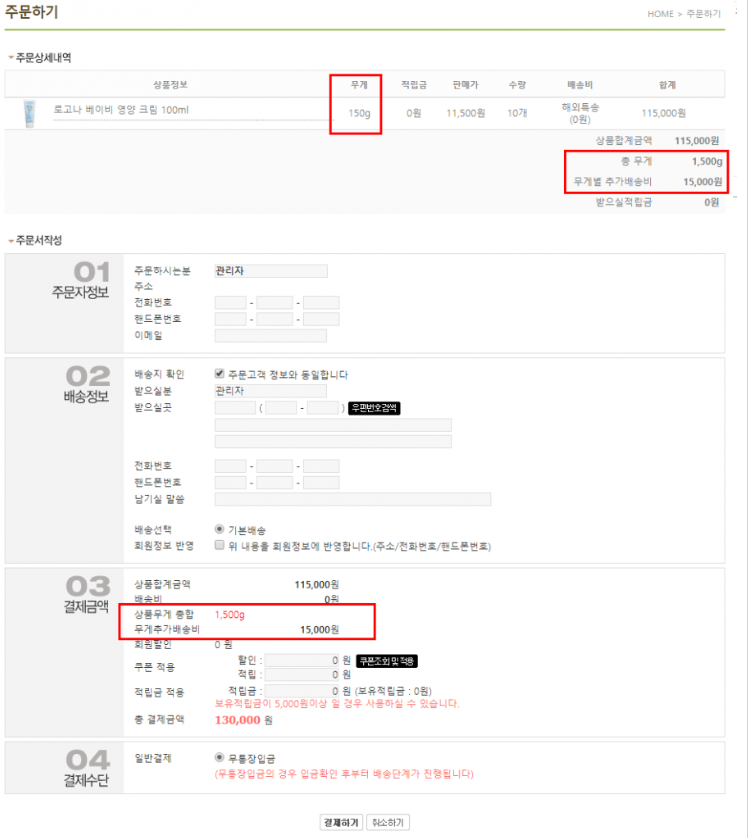
Task: Select 무통장입금 payment option
Action: pyautogui.click(x=219, y=757)
